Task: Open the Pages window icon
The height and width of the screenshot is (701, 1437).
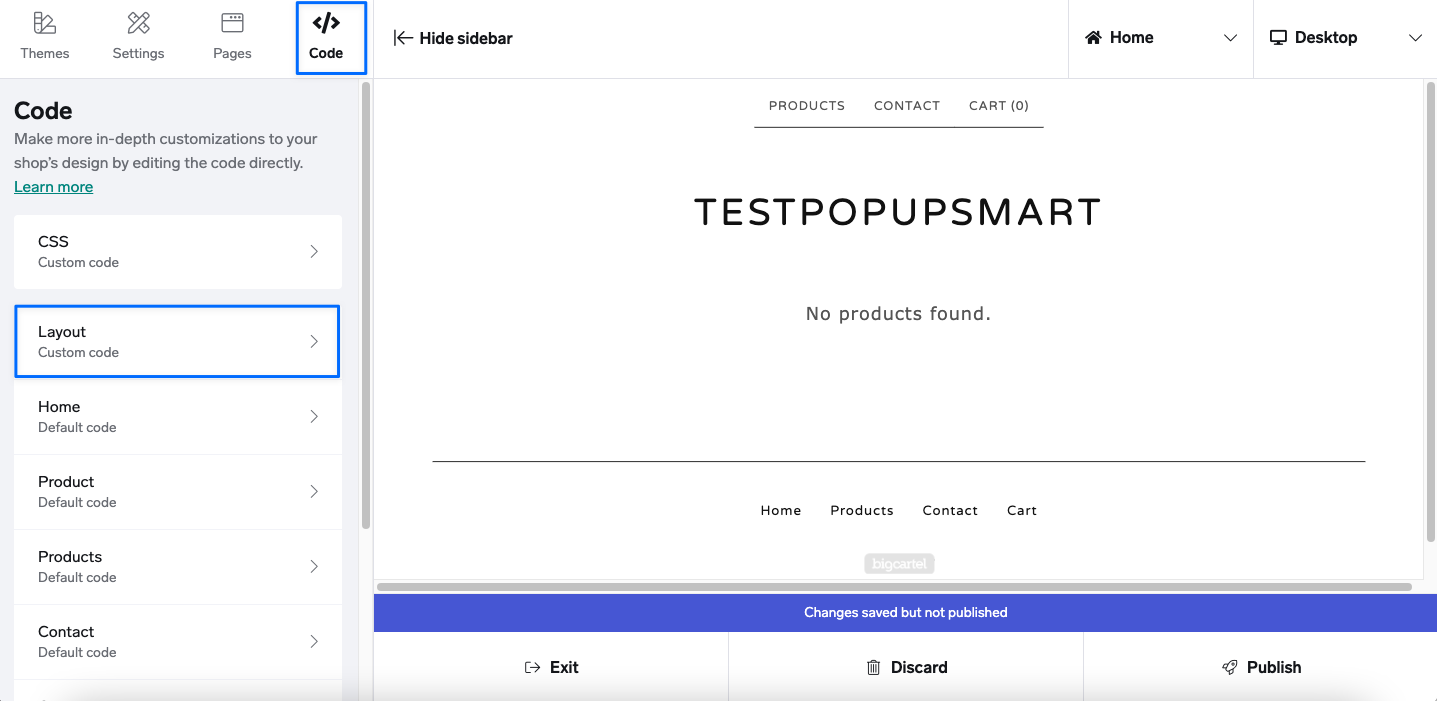Action: tap(232, 22)
